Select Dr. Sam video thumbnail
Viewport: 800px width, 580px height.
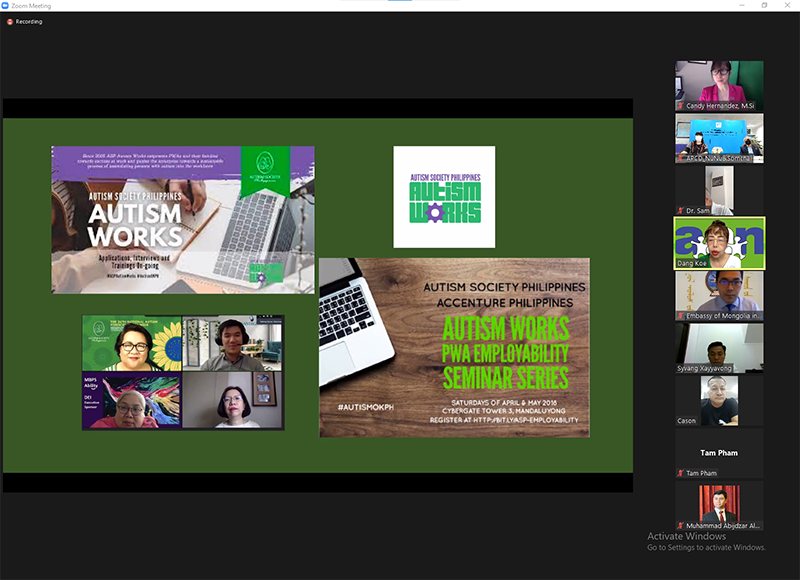(719, 191)
